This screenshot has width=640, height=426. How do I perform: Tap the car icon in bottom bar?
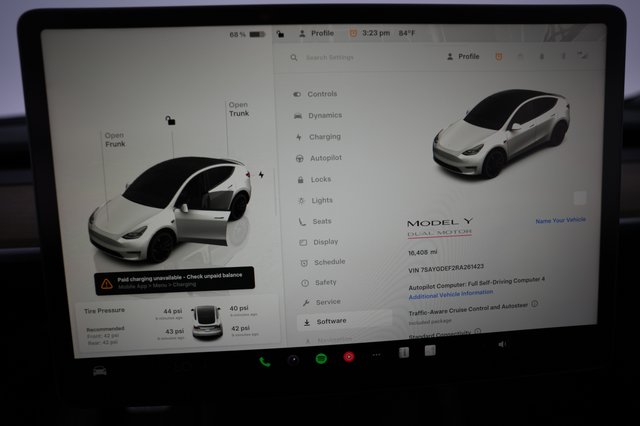point(100,371)
